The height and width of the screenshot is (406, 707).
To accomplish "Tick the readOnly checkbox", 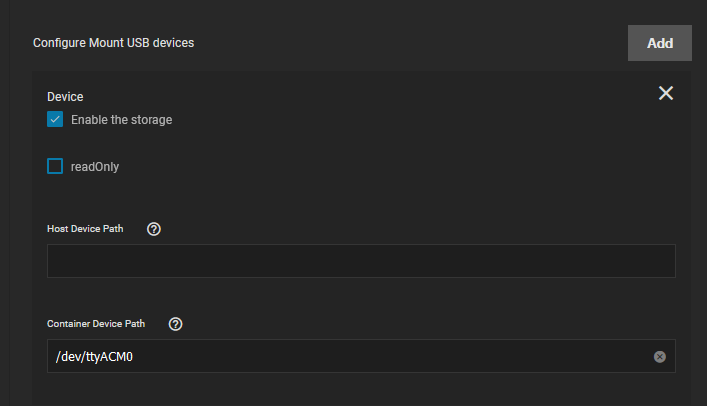I will (x=55, y=166).
